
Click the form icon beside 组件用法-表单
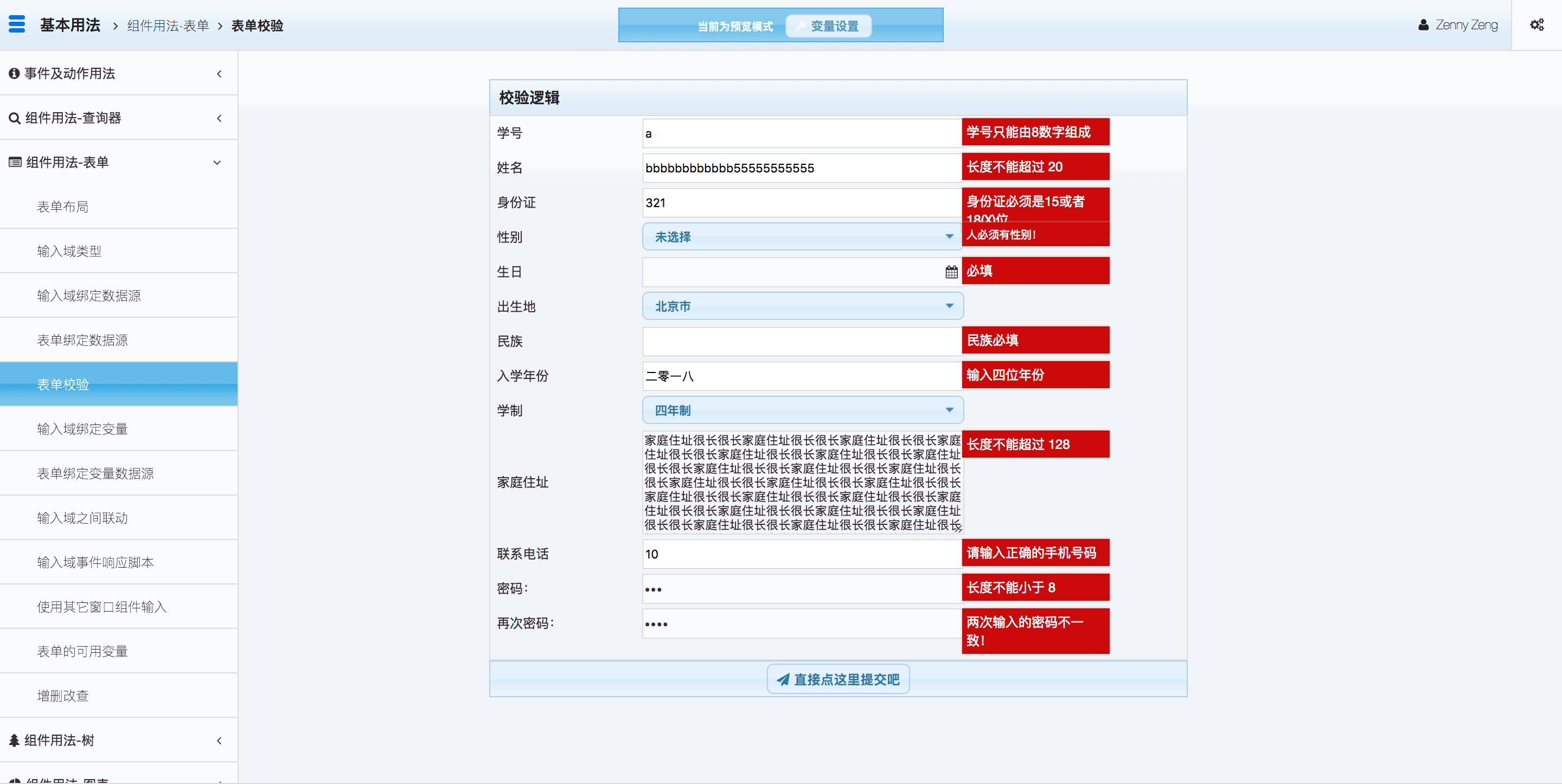15,163
